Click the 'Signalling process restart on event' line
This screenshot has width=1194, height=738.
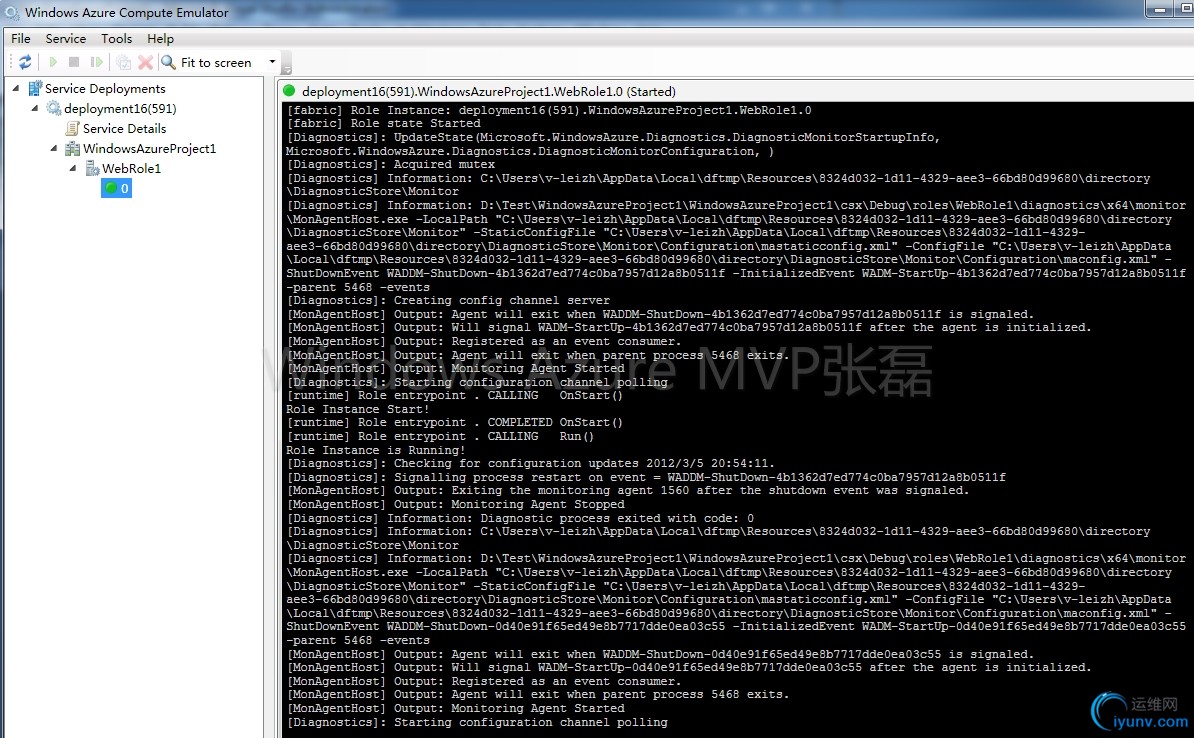pyautogui.click(x=646, y=478)
